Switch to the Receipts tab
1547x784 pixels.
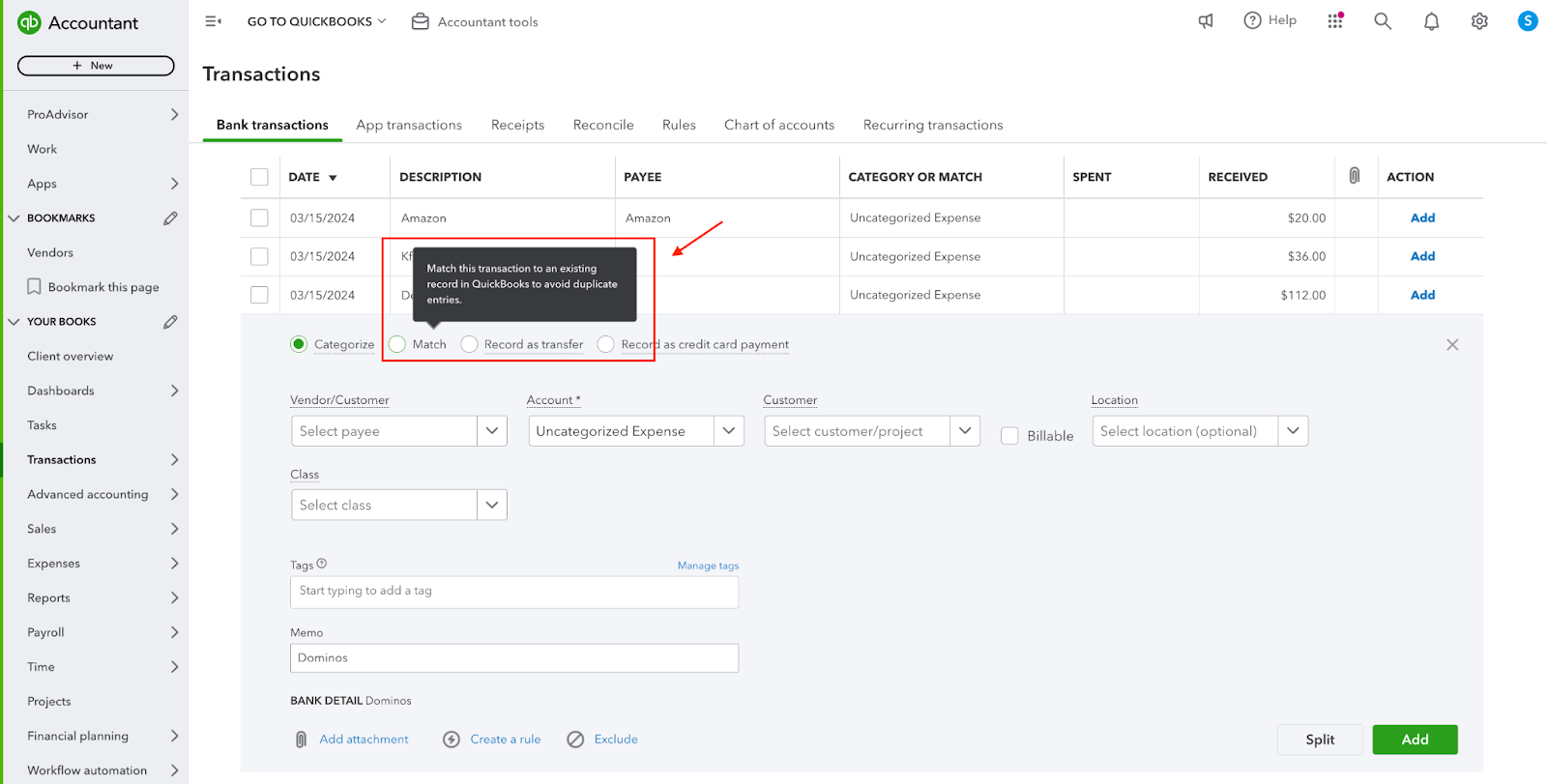(517, 125)
